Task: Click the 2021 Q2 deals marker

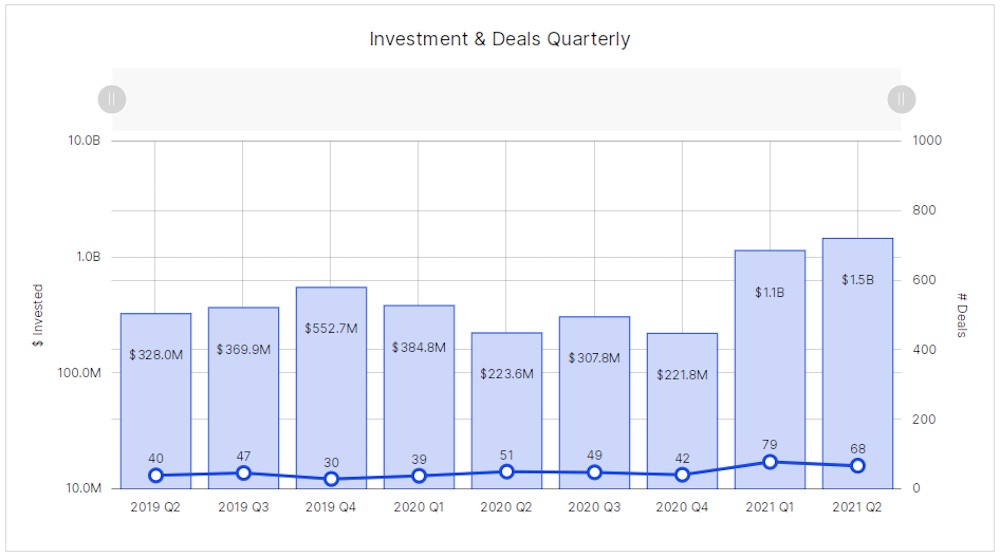Action: 858,466
